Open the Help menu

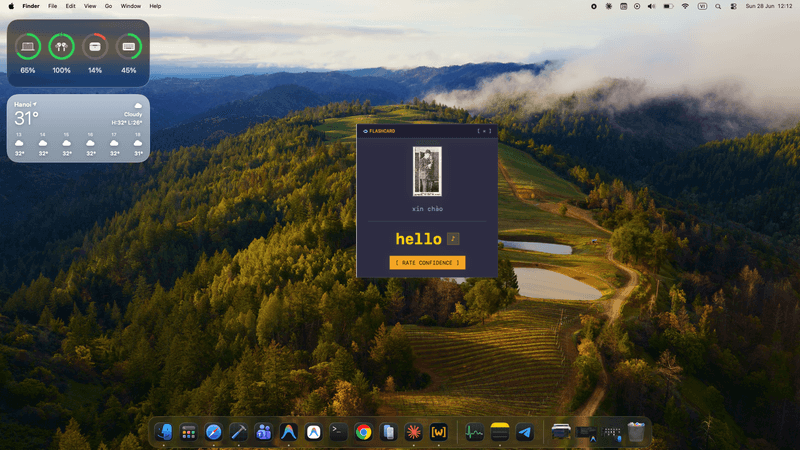coord(155,6)
